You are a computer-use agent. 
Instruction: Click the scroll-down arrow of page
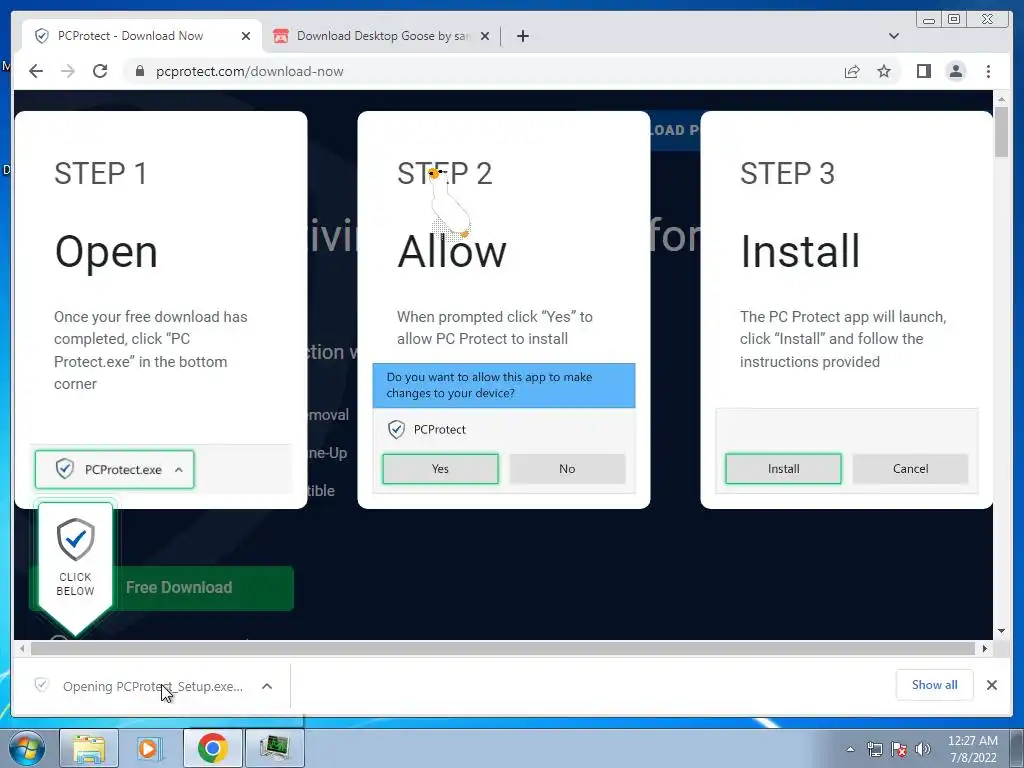click(1002, 631)
